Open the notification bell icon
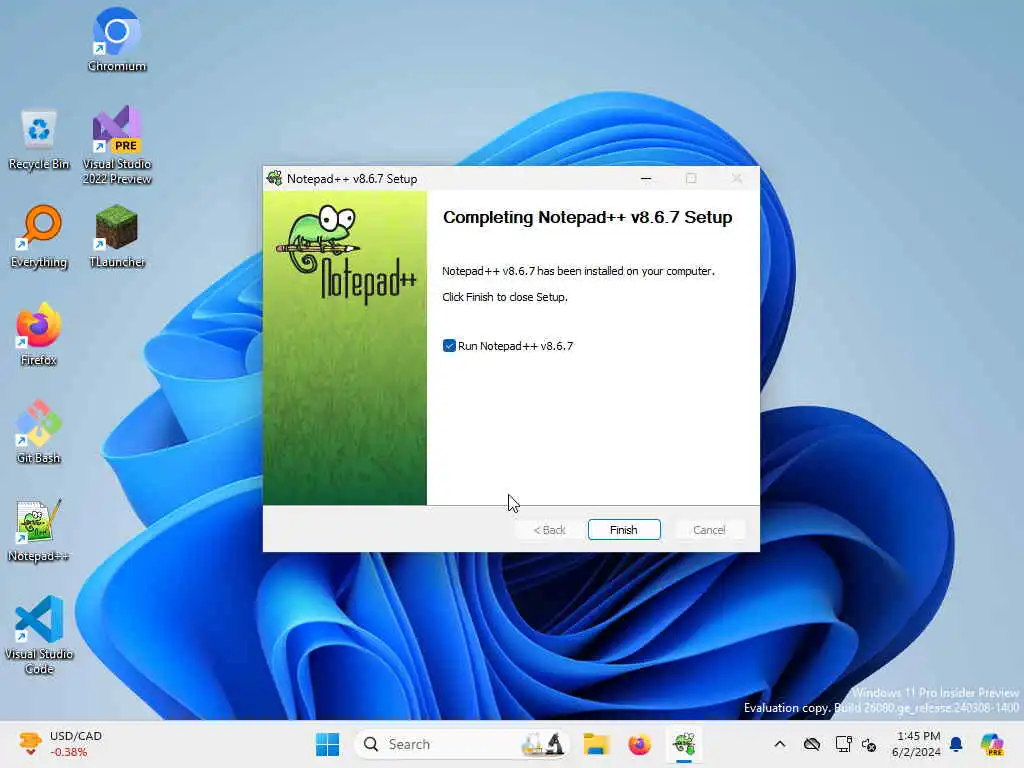 pyautogui.click(x=956, y=744)
